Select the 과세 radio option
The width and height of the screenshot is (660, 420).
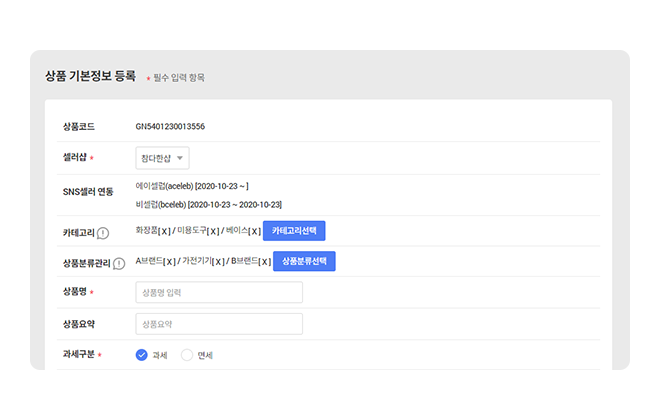(x=141, y=355)
